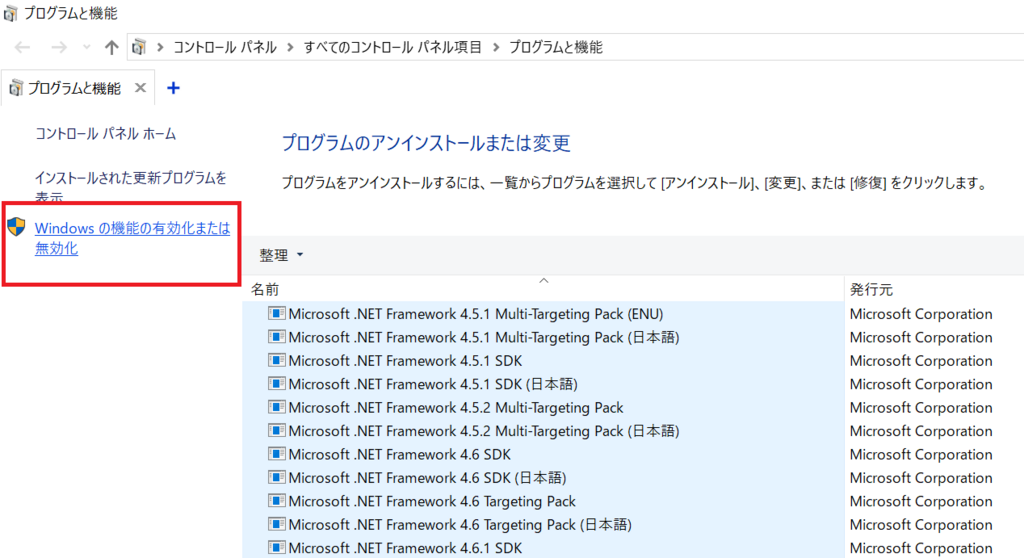Click icon of 4.5.2 Multi-Targeting Pack (日本語)
Screen dimensions: 1024x558
277,431
